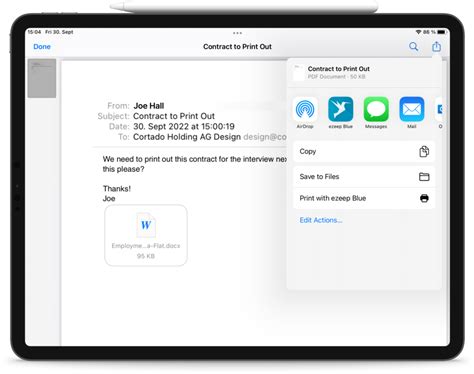Tap the battery indicator icon
Screen dimensions: 474x374
pyautogui.click(x=442, y=32)
